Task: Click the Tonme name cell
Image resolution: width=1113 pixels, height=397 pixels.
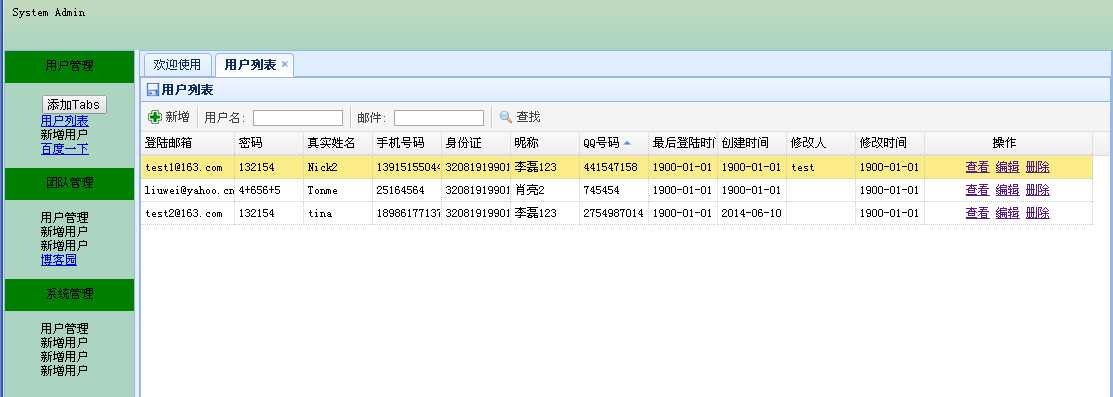Action: pos(338,190)
